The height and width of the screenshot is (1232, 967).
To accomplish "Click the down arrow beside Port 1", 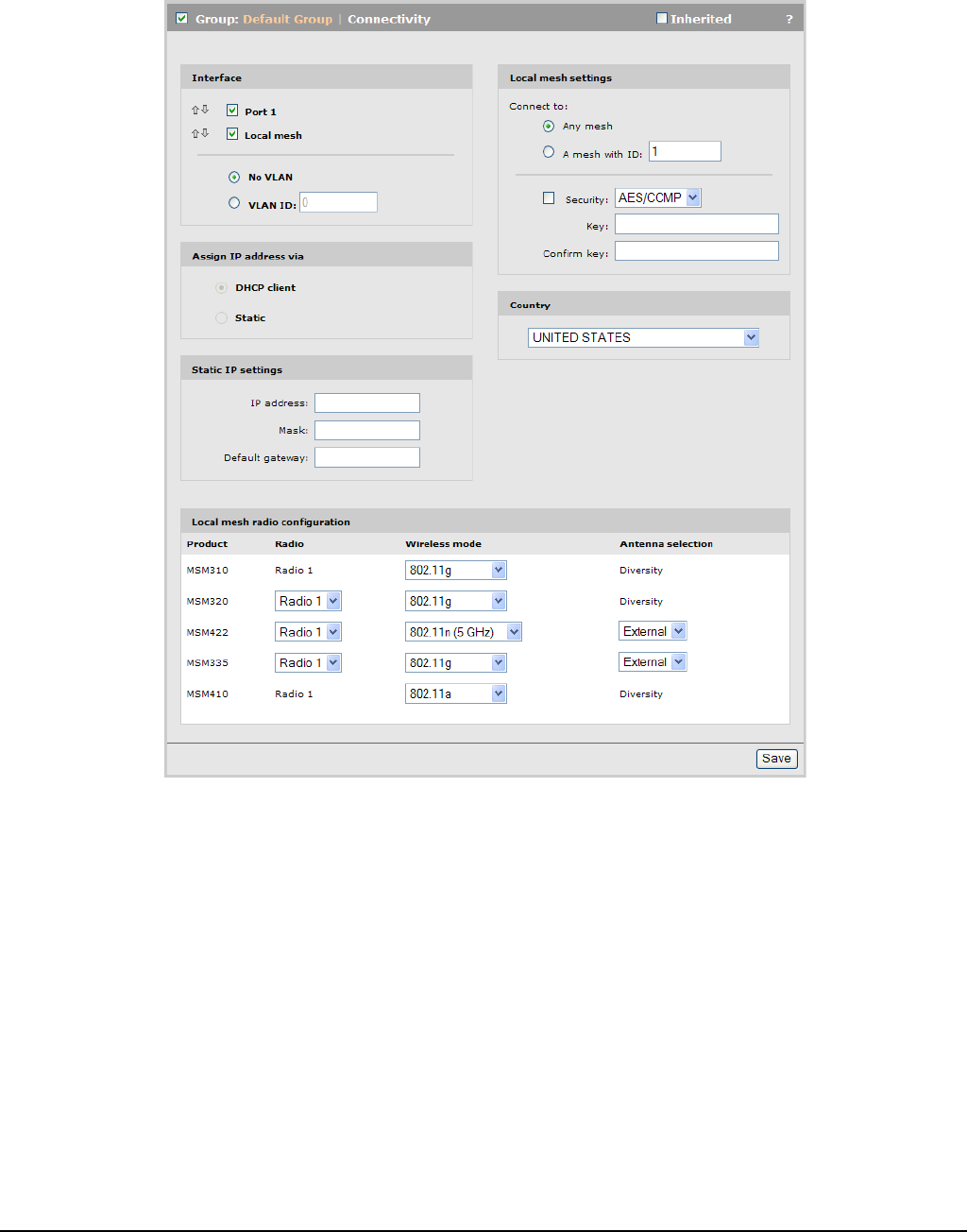I will pos(205,110).
